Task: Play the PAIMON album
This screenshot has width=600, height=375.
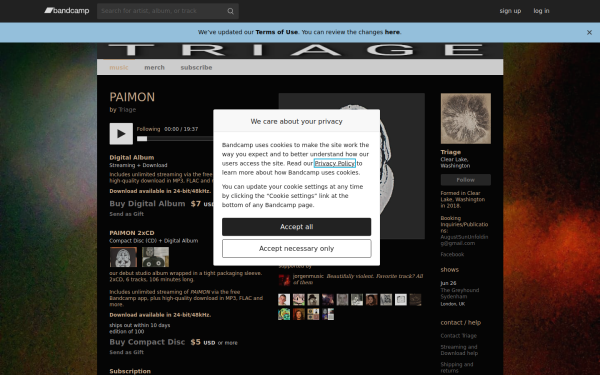Action: pos(121,134)
